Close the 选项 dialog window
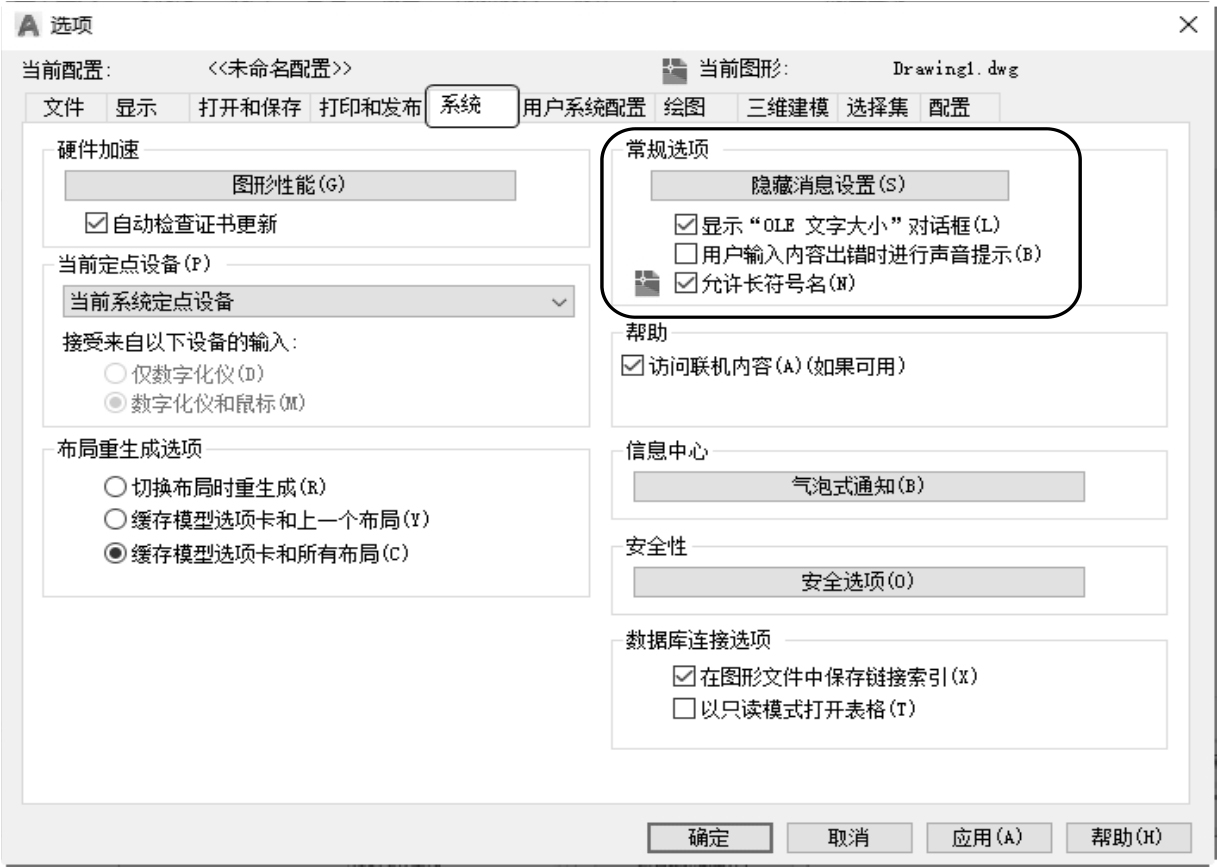This screenshot has height=868, width=1218. tap(1188, 24)
